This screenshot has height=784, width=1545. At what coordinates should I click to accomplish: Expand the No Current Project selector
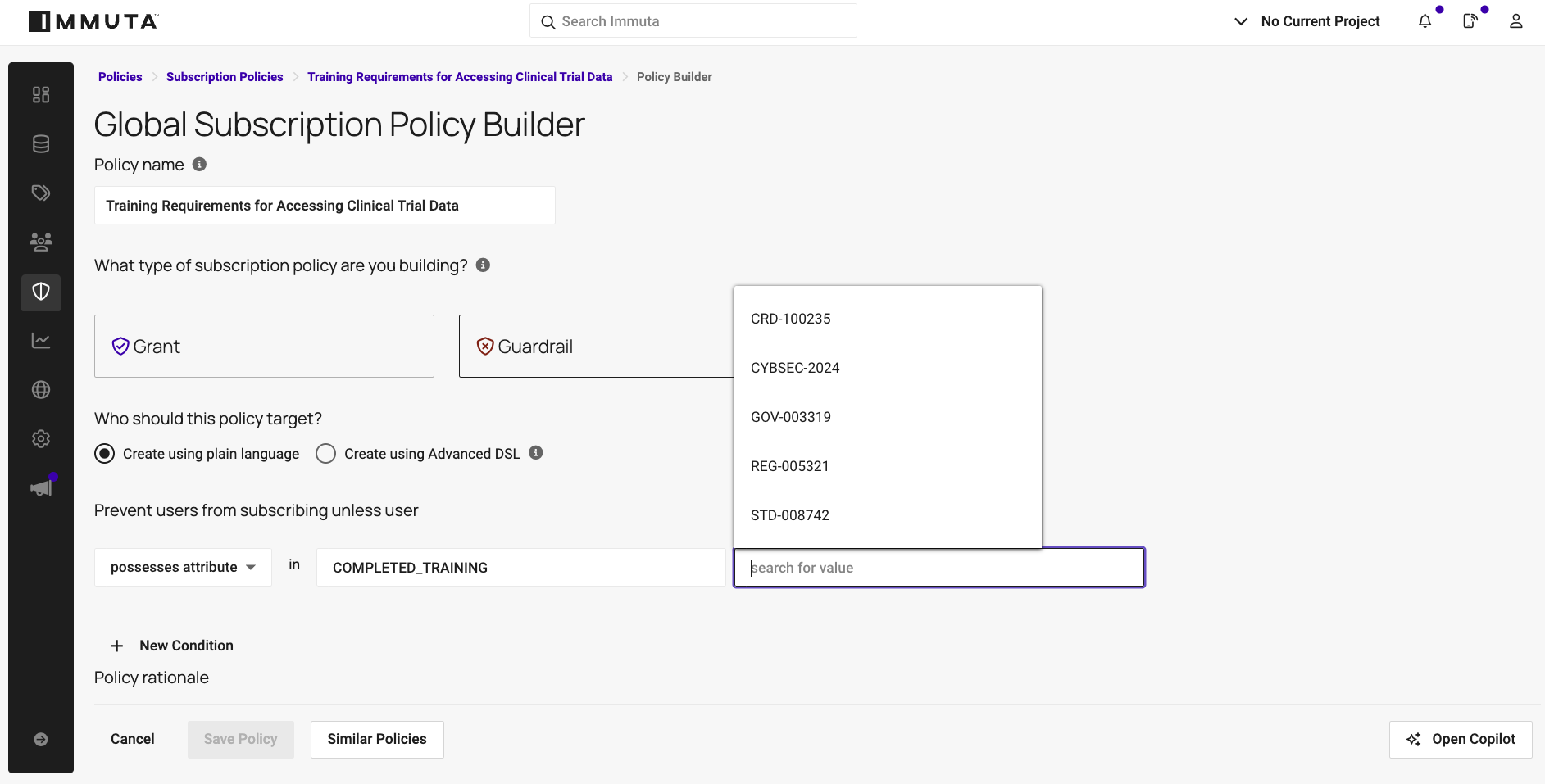click(x=1306, y=21)
